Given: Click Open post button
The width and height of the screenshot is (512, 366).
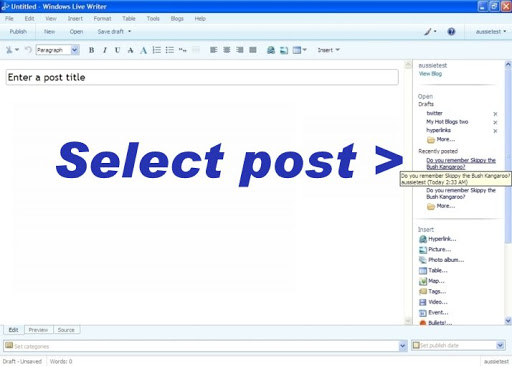Looking at the screenshot, I should 76,32.
